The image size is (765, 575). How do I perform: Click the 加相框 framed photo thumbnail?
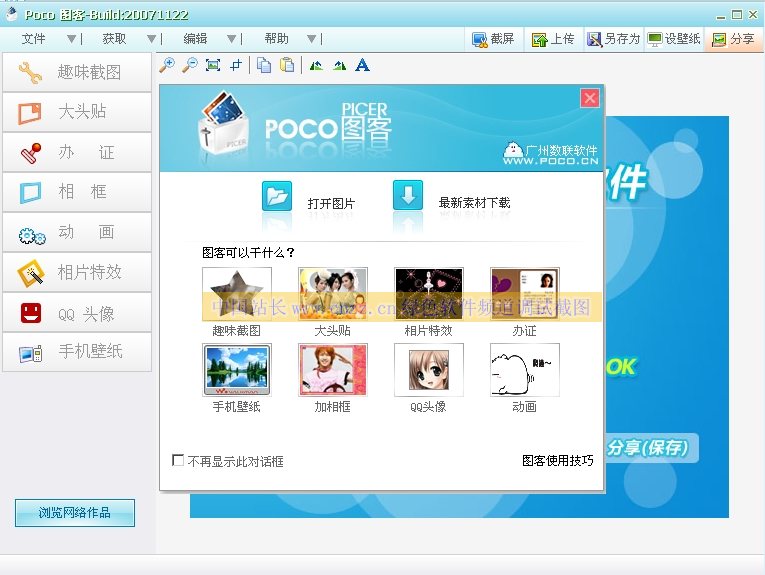333,370
